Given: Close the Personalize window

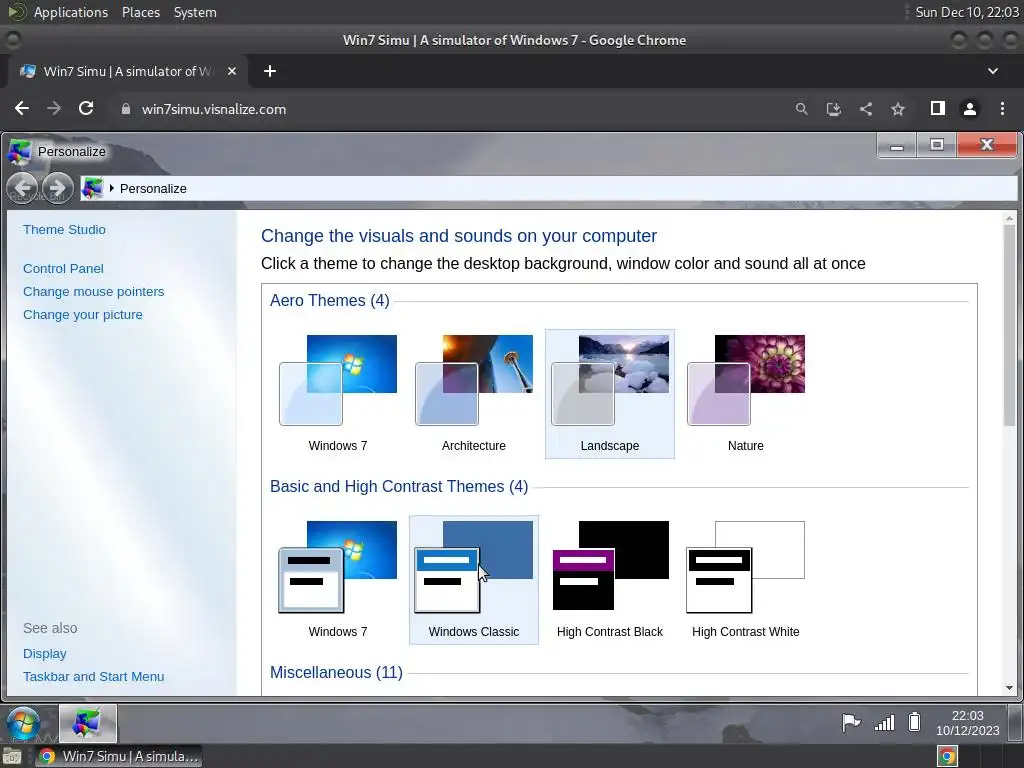Looking at the screenshot, I should (987, 145).
